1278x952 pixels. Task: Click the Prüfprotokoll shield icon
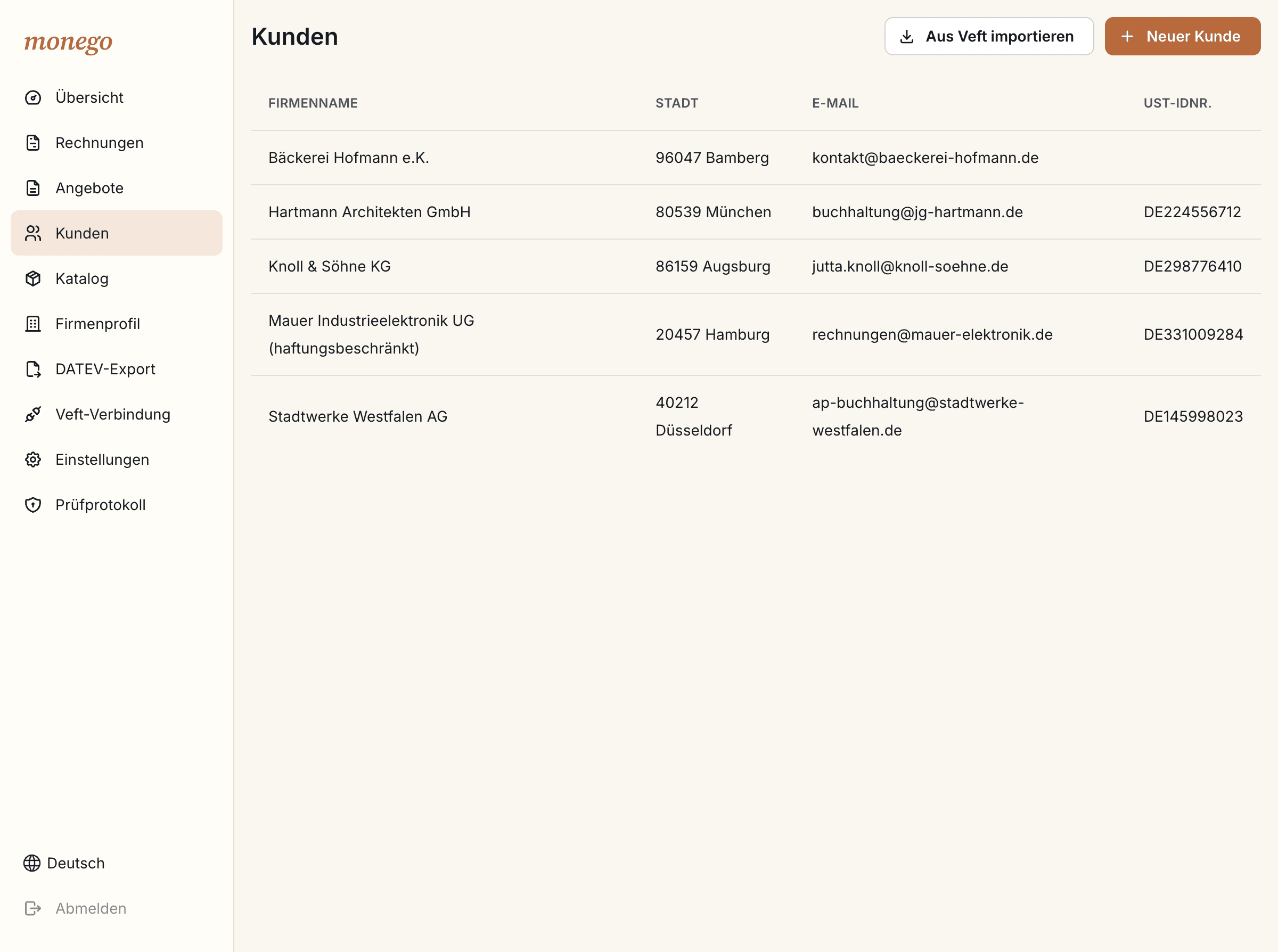[33, 505]
